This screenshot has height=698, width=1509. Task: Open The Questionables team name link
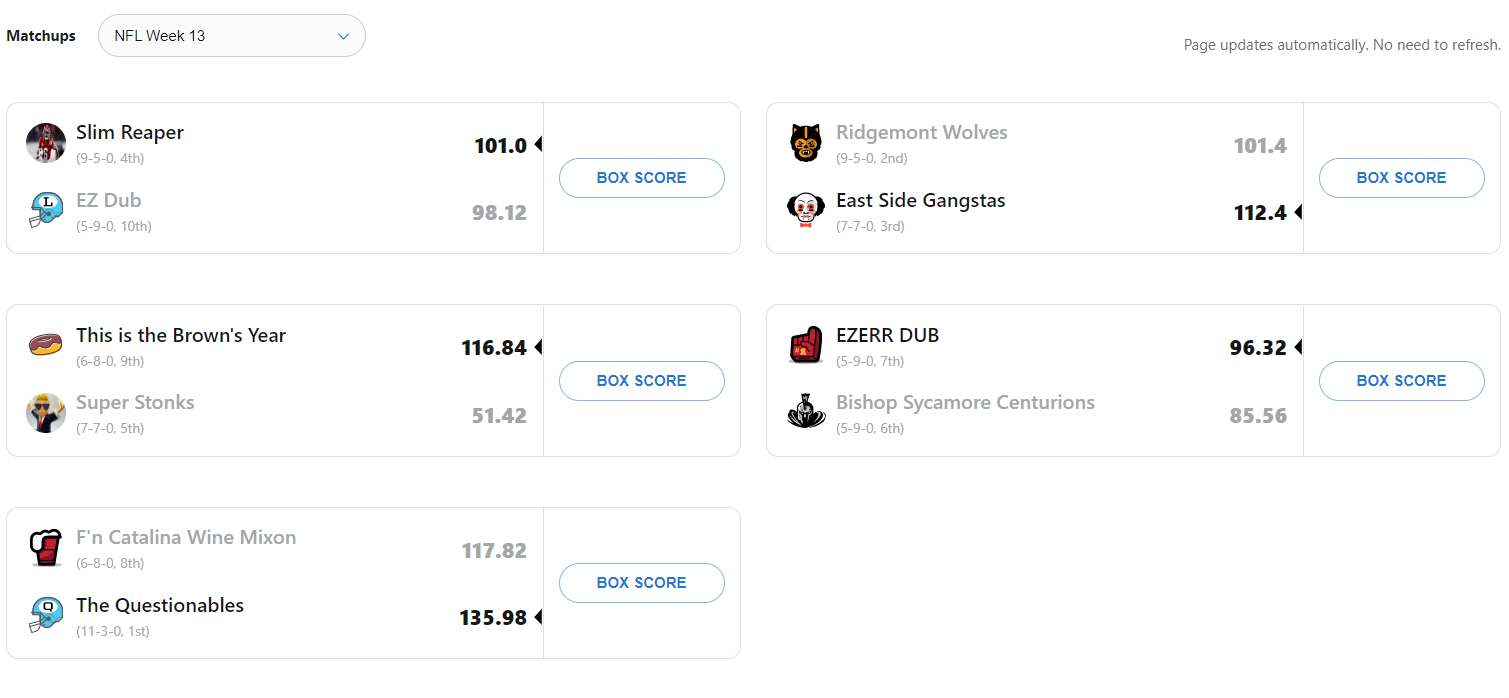tap(160, 605)
